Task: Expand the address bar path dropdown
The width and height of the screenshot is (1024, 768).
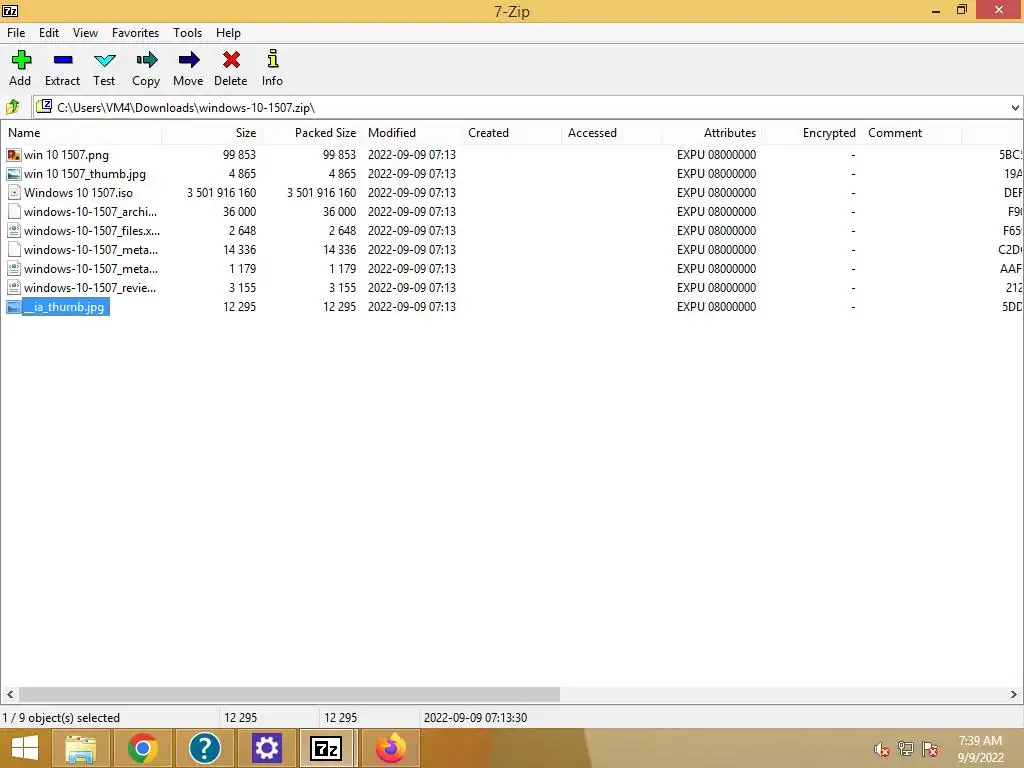Action: tap(1015, 107)
